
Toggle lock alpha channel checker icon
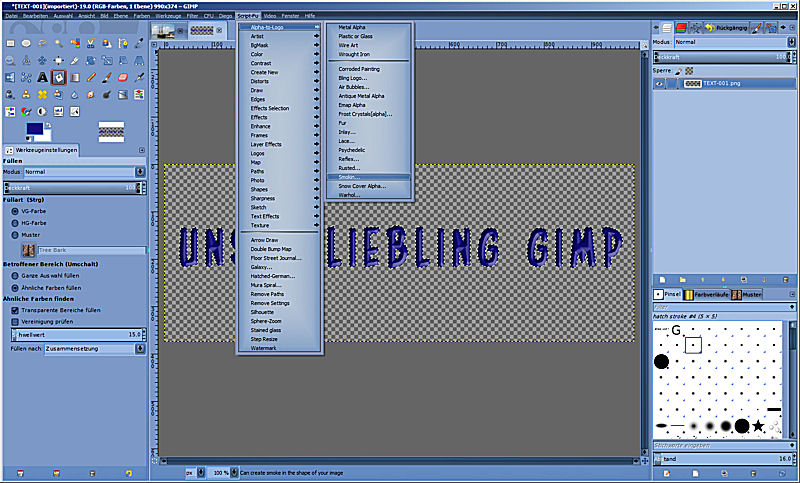pos(689,71)
